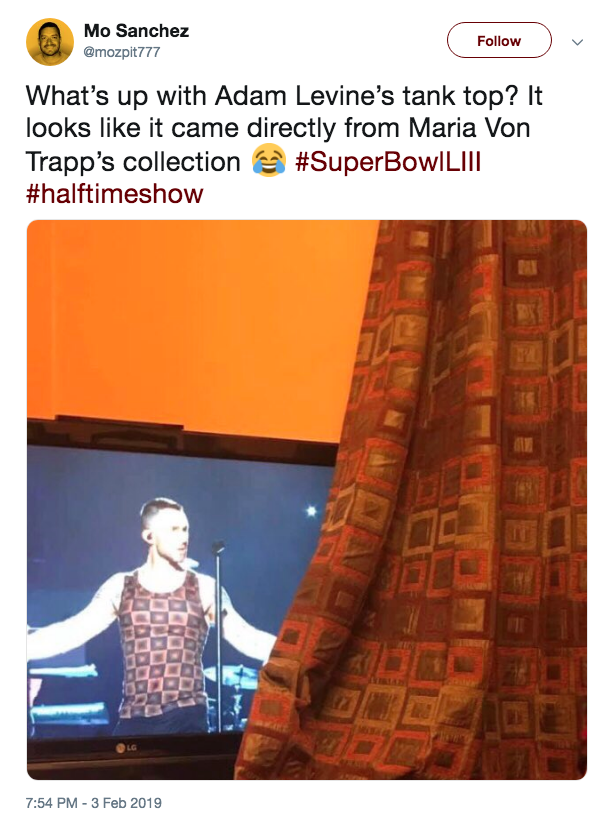
Task: Click the Mo Sanchez display name
Action: (136, 31)
